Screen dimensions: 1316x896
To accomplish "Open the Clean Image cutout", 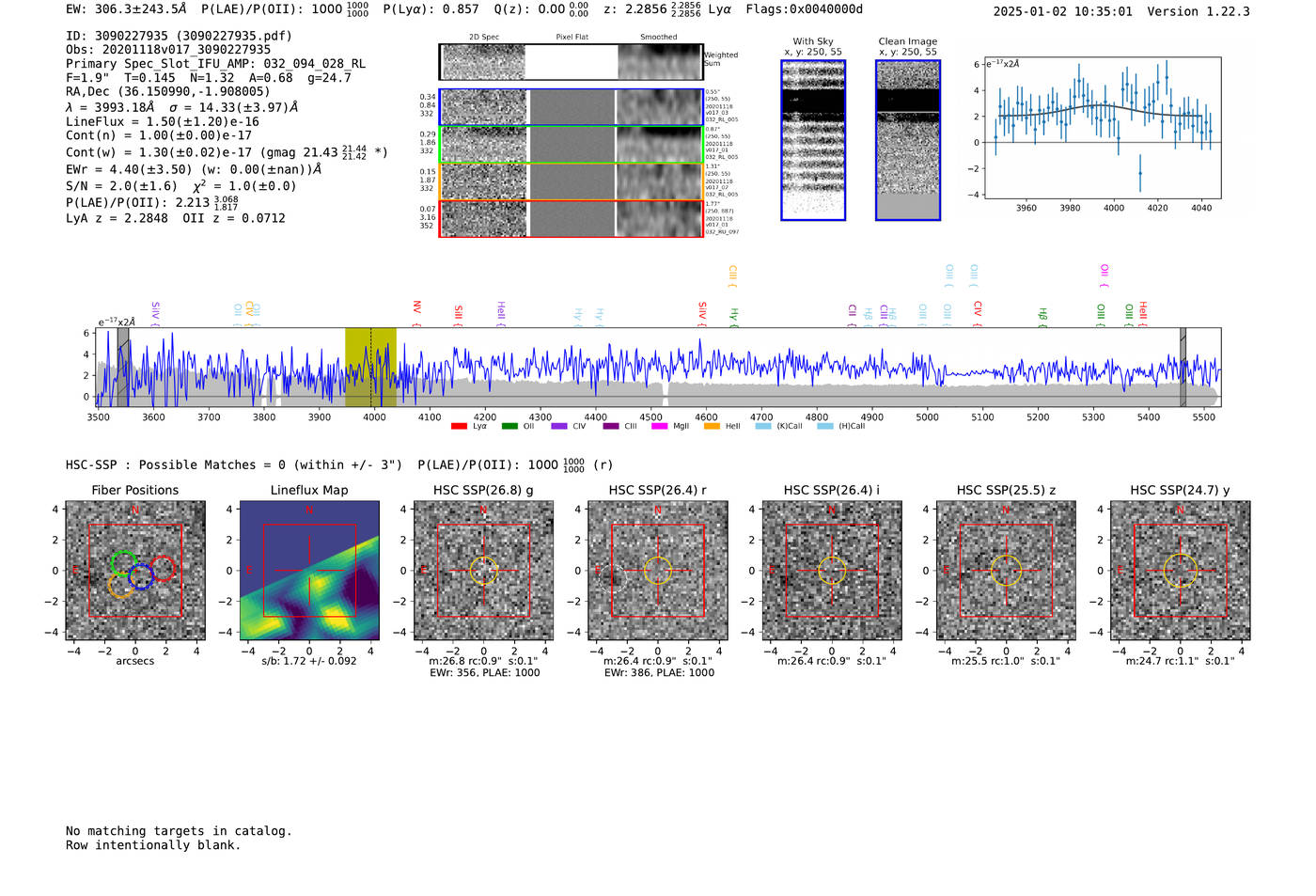I will point(908,140).
